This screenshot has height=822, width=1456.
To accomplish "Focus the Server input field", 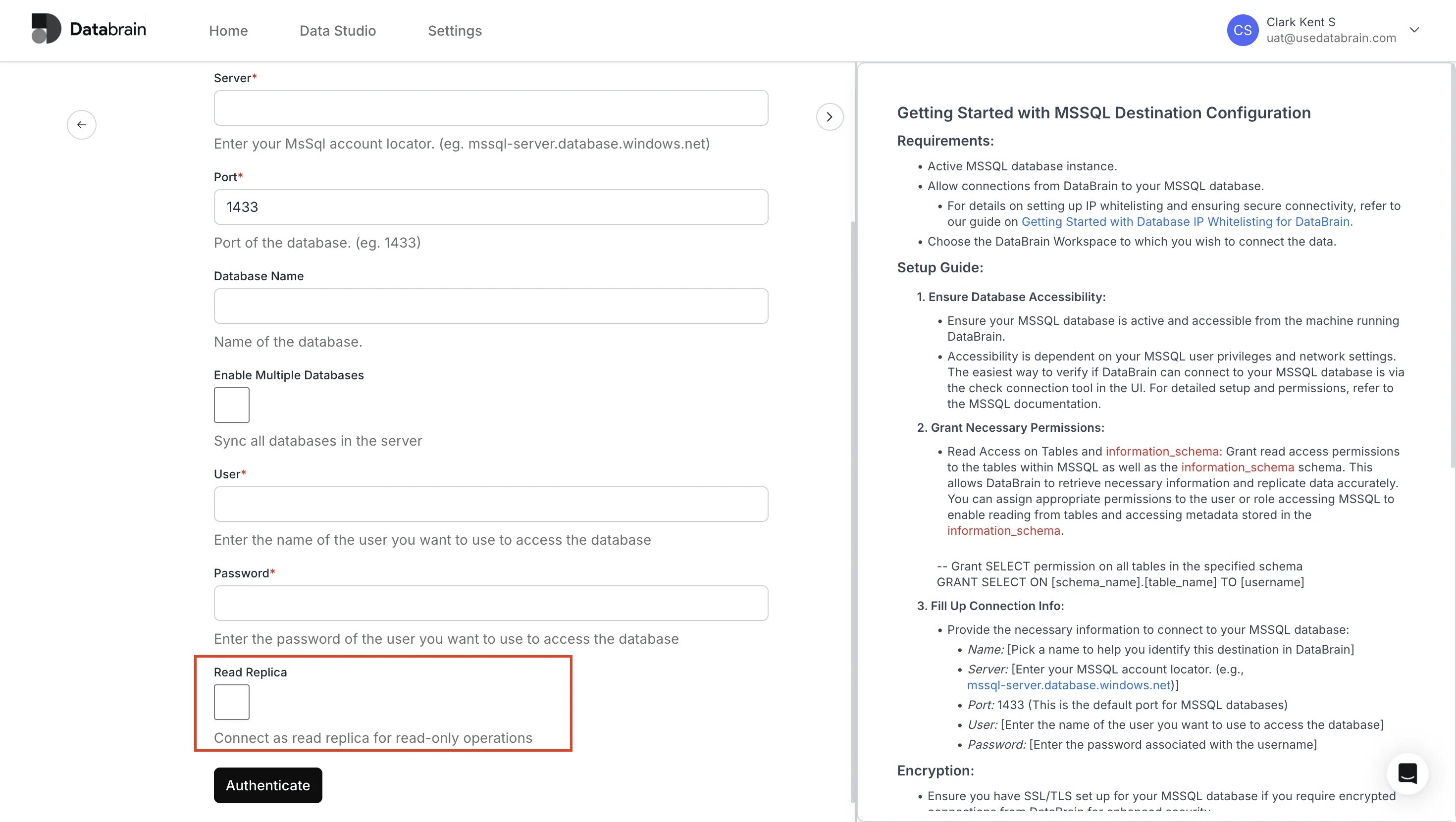I will pos(491,108).
